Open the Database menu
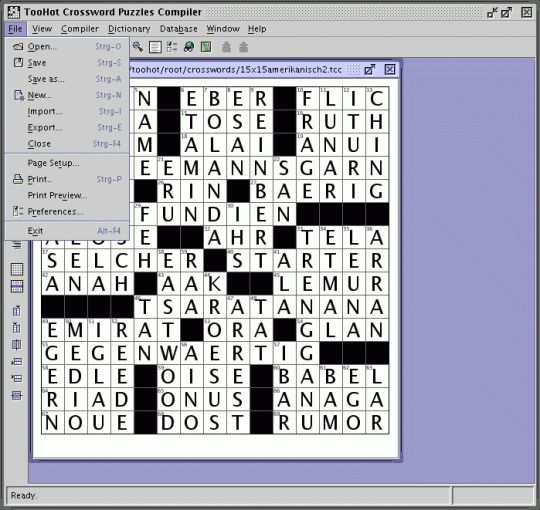This screenshot has width=540, height=510. tap(178, 29)
